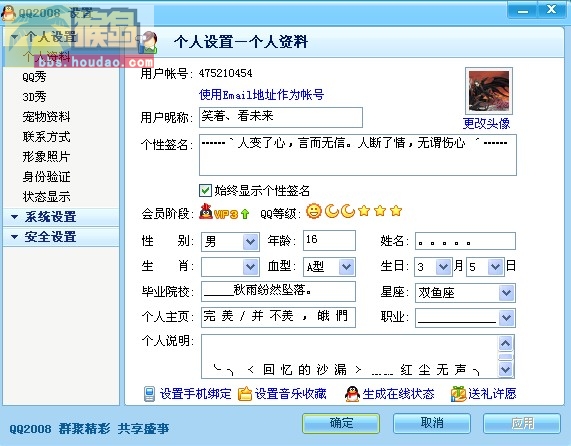Image resolution: width=571 pixels, height=446 pixels.
Task: Click the first moon level icon
Action: click(331, 211)
